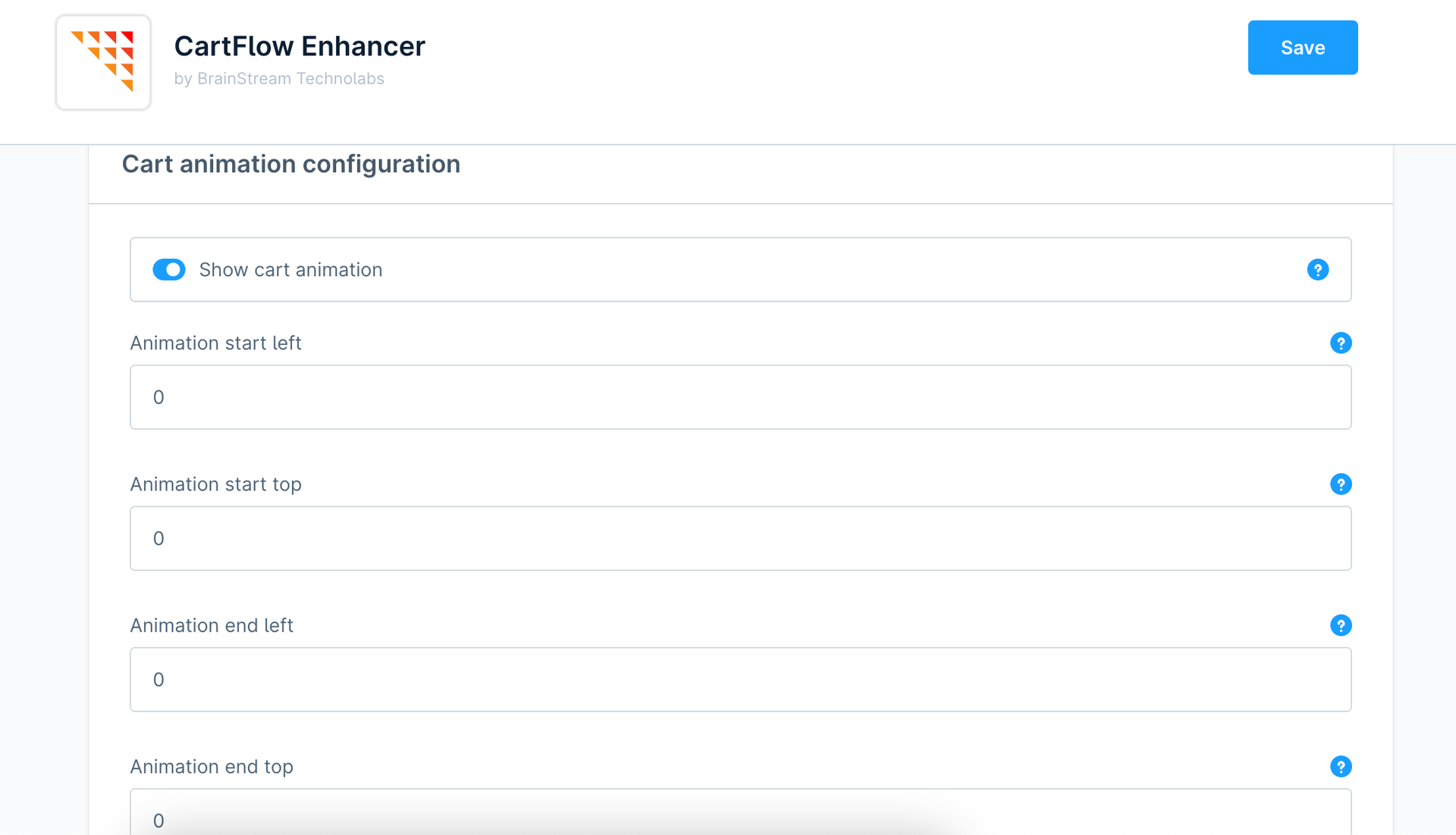Viewport: 1456px width, 835px height.
Task: Open help for Show cart animation
Action: point(1318,269)
